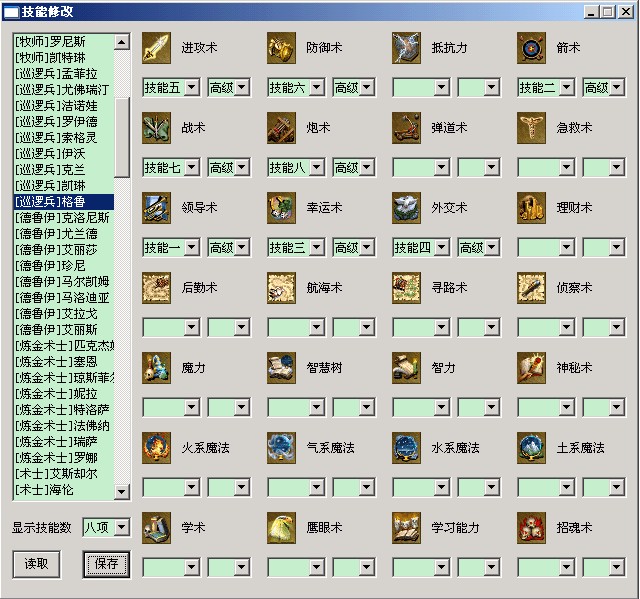Select hero [术士]海伦 in the list
Screen dimensions: 640x599
click(64, 490)
